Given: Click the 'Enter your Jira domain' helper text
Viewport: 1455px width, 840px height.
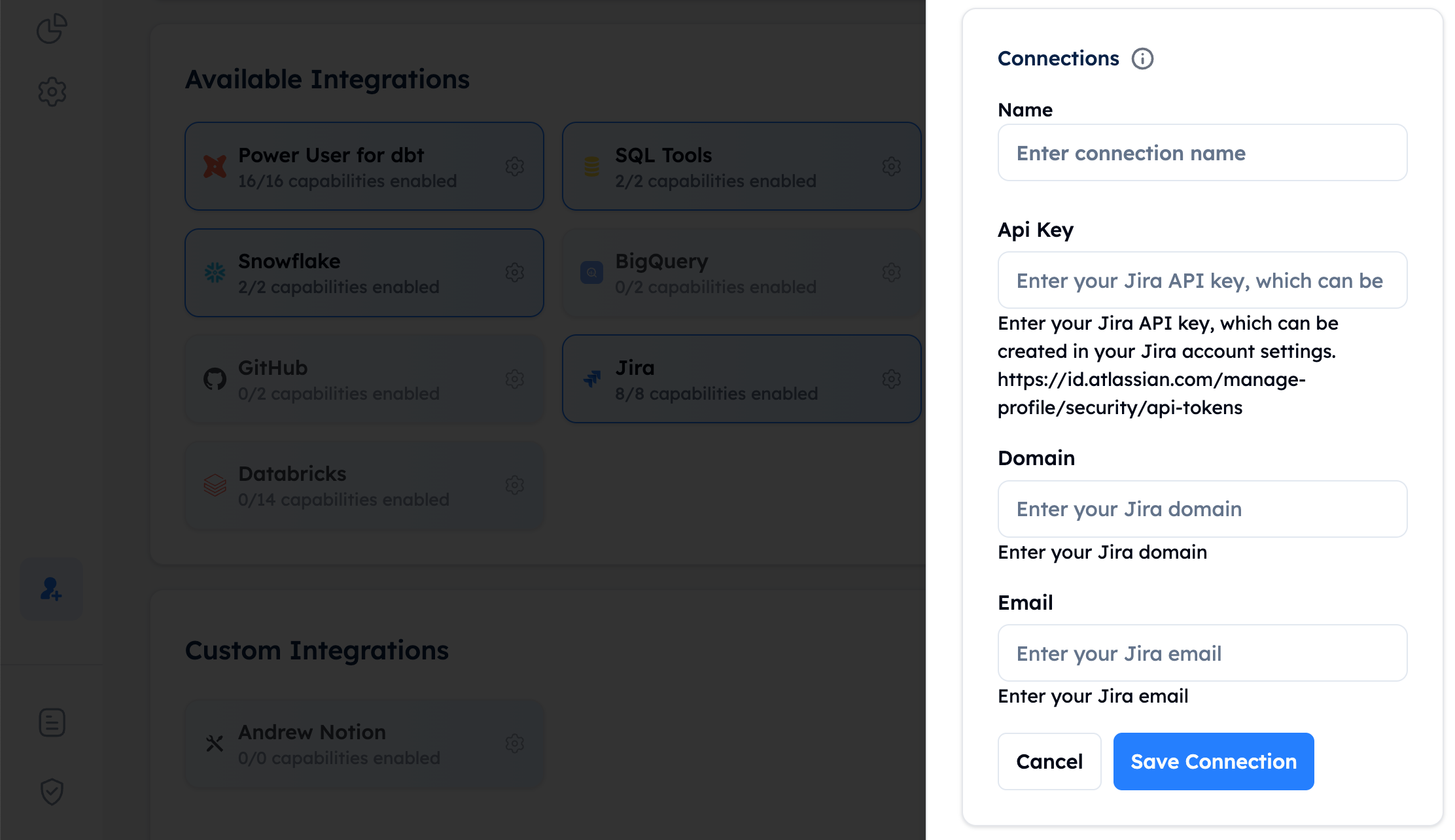Looking at the screenshot, I should (1102, 552).
